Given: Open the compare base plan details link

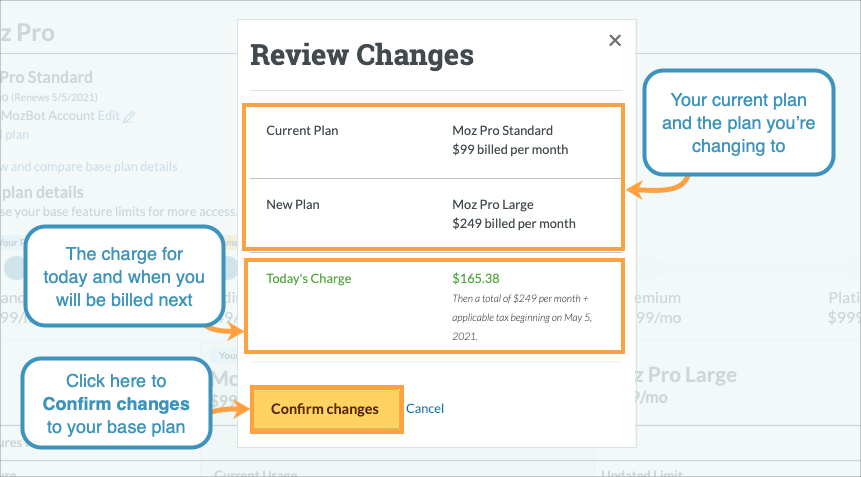Looking at the screenshot, I should [x=90, y=167].
